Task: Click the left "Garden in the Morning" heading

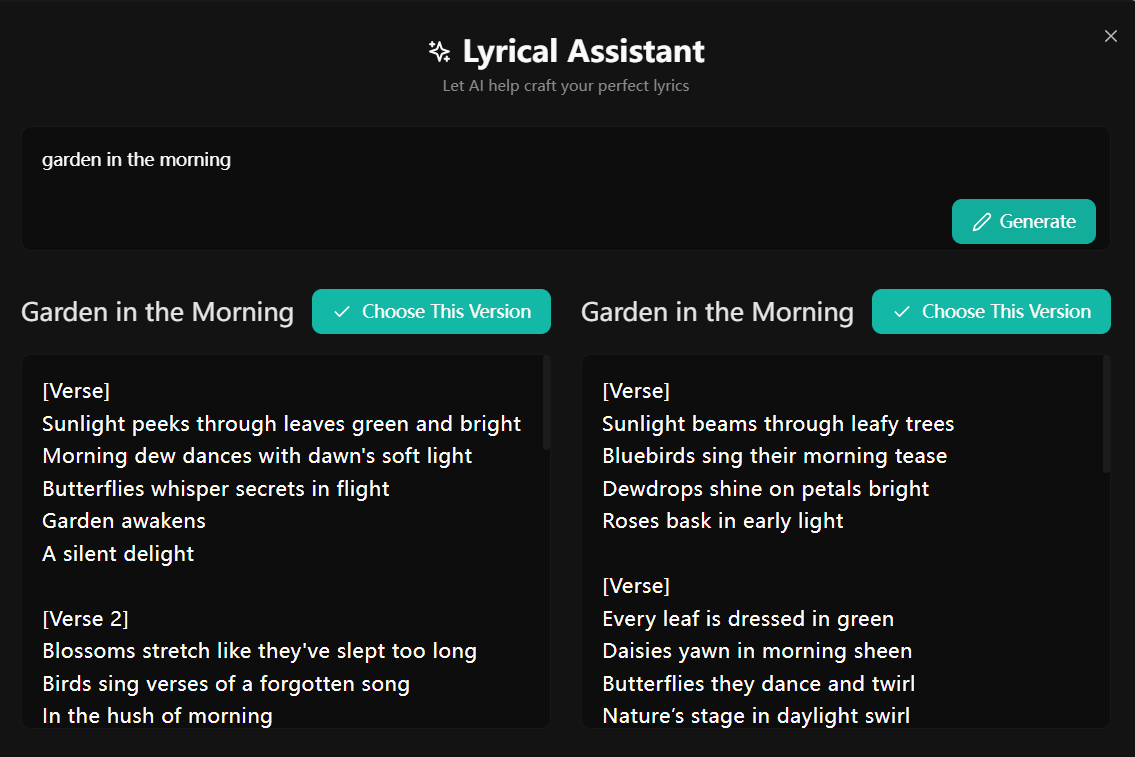Action: [x=157, y=312]
